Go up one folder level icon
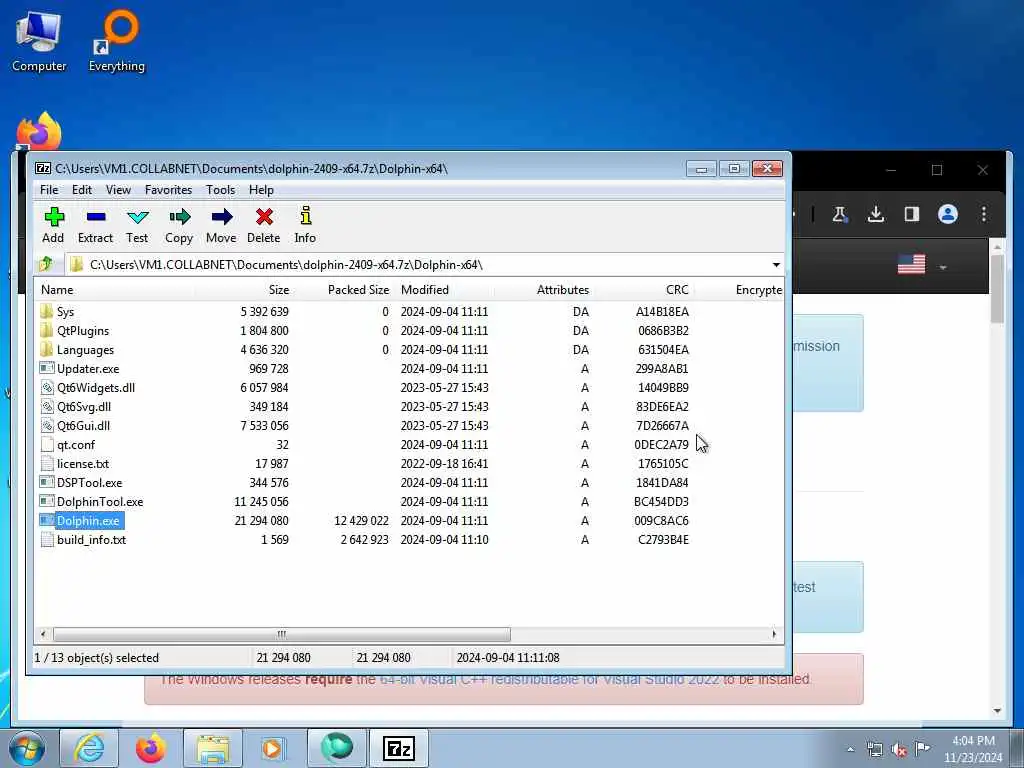The height and width of the screenshot is (768, 1024). point(46,264)
